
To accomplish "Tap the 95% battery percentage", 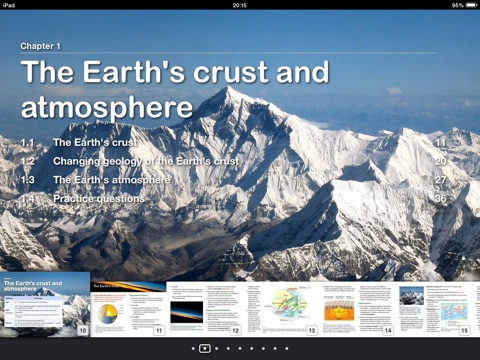I will pyautogui.click(x=458, y=5).
